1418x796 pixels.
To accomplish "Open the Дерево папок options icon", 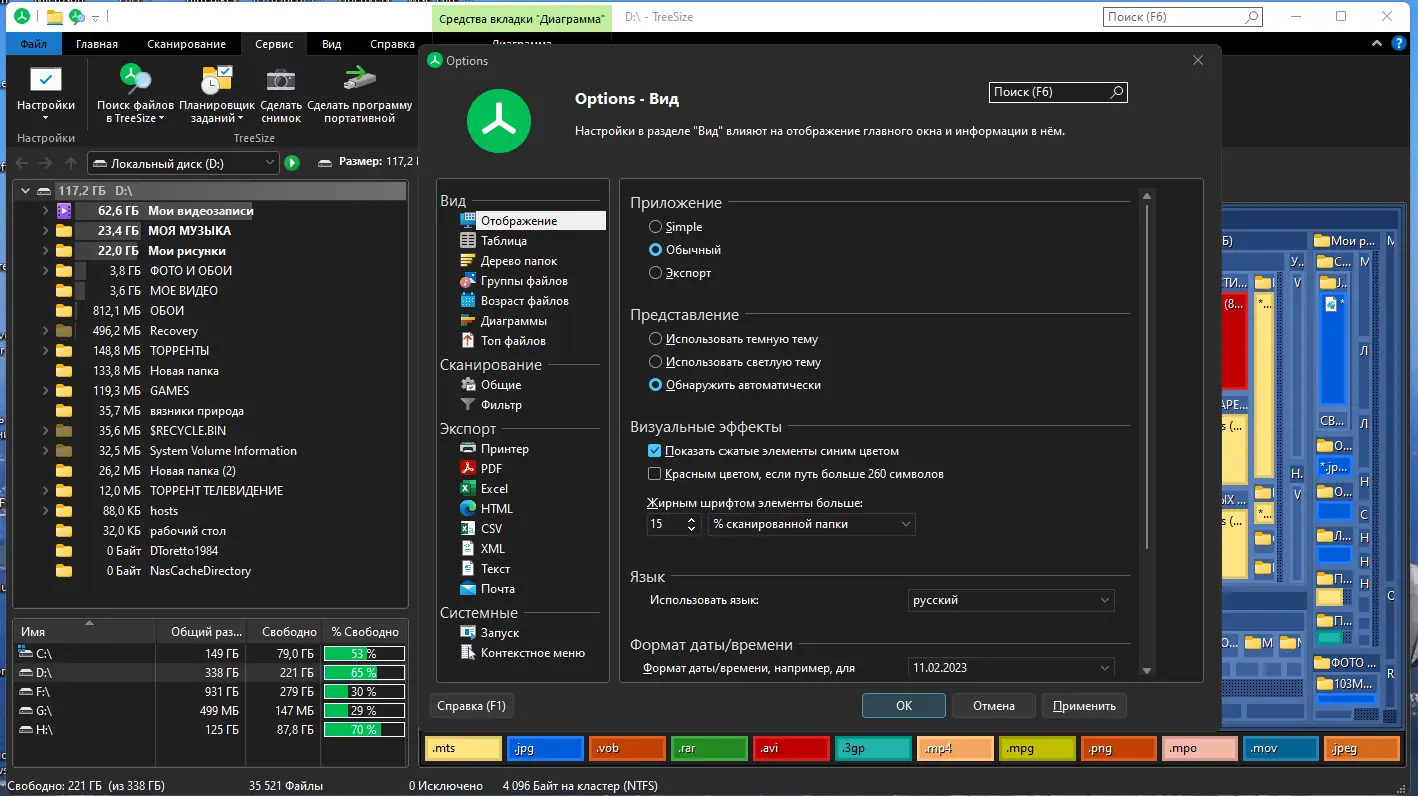I will (468, 261).
